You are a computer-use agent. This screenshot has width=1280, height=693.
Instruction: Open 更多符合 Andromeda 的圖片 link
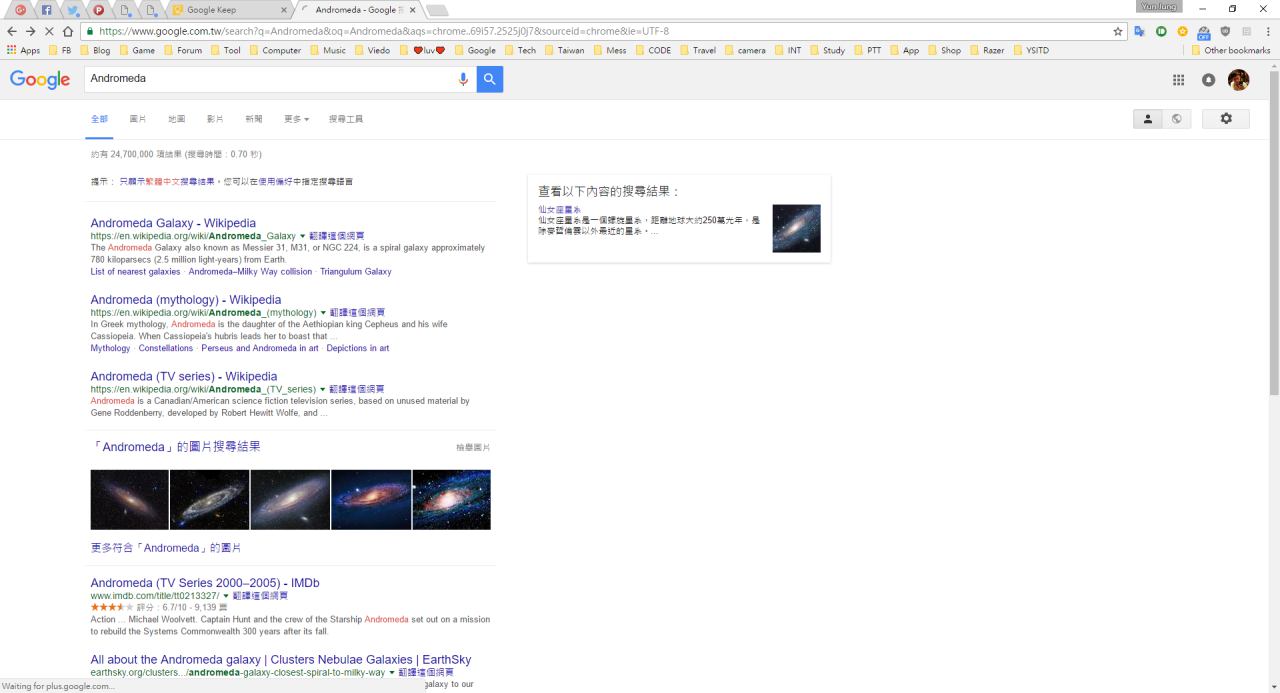[x=166, y=548]
